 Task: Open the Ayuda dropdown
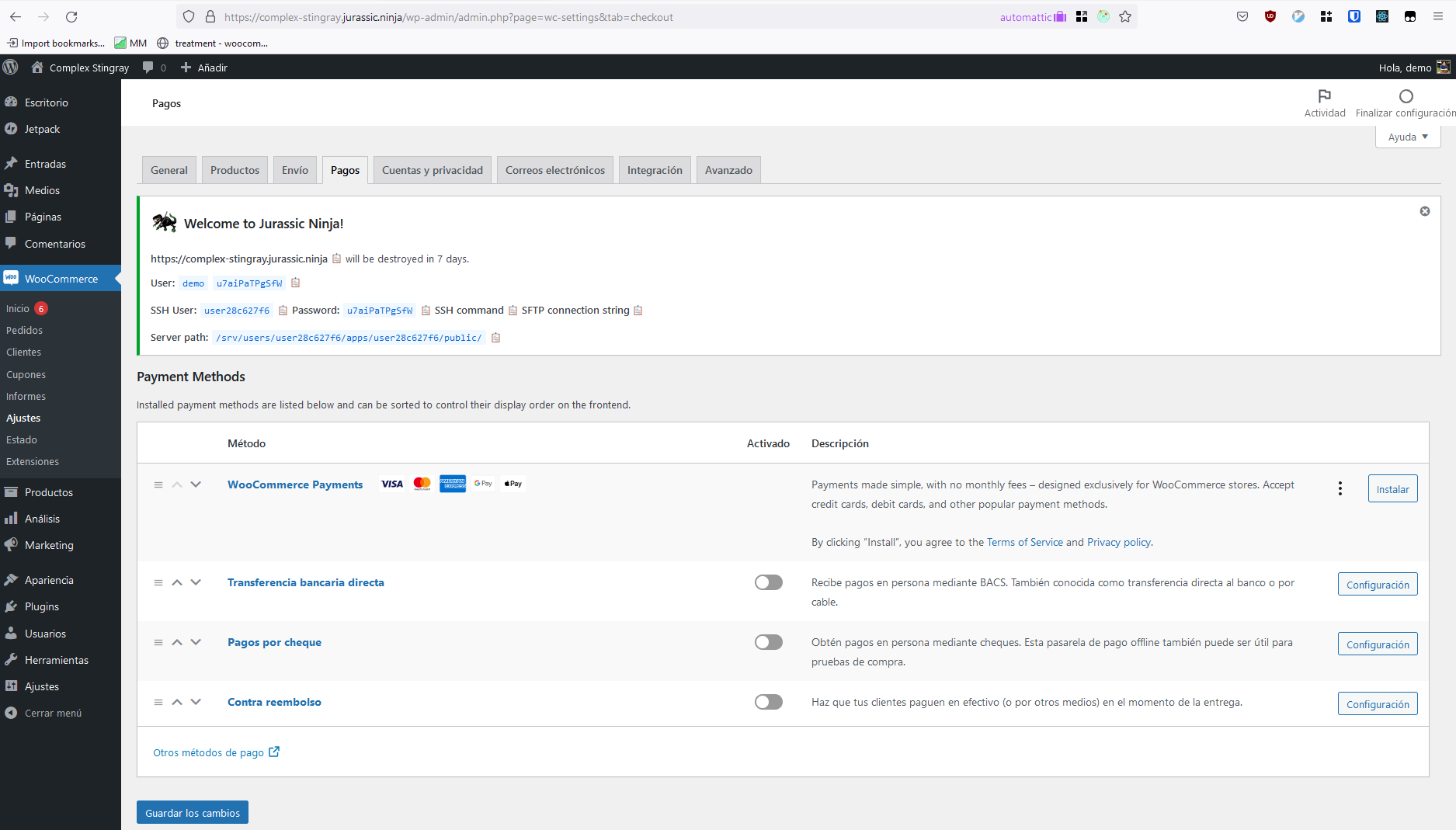pos(1407,137)
